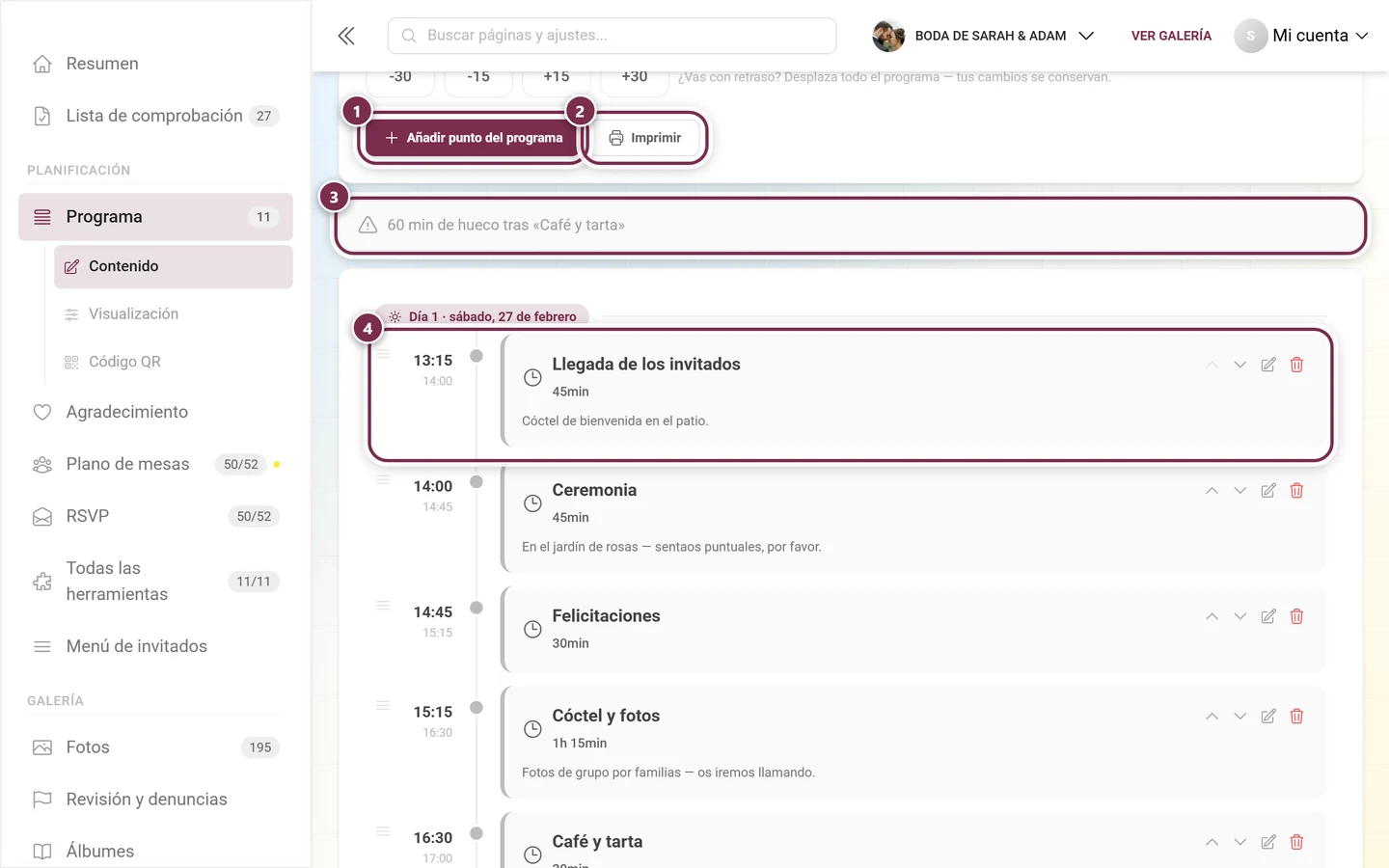Screen dimensions: 1389x868
Task: Edit the Ceremonia program item
Action: pyautogui.click(x=1268, y=491)
